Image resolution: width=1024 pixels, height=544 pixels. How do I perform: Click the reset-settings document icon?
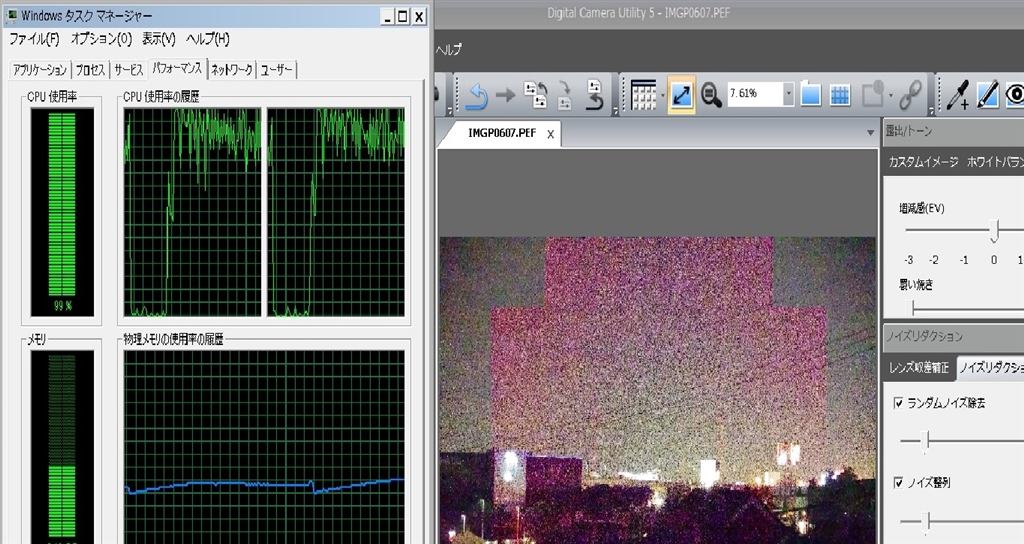tap(594, 95)
